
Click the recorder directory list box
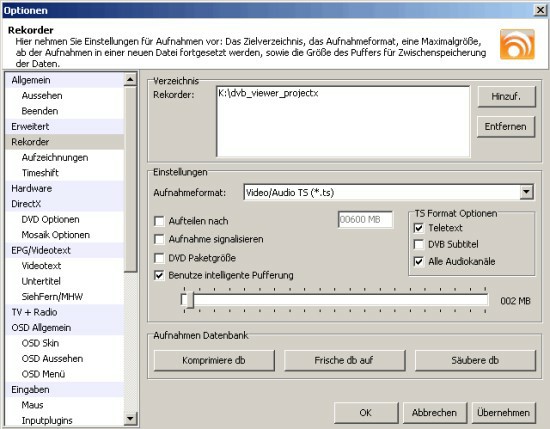coord(343,121)
